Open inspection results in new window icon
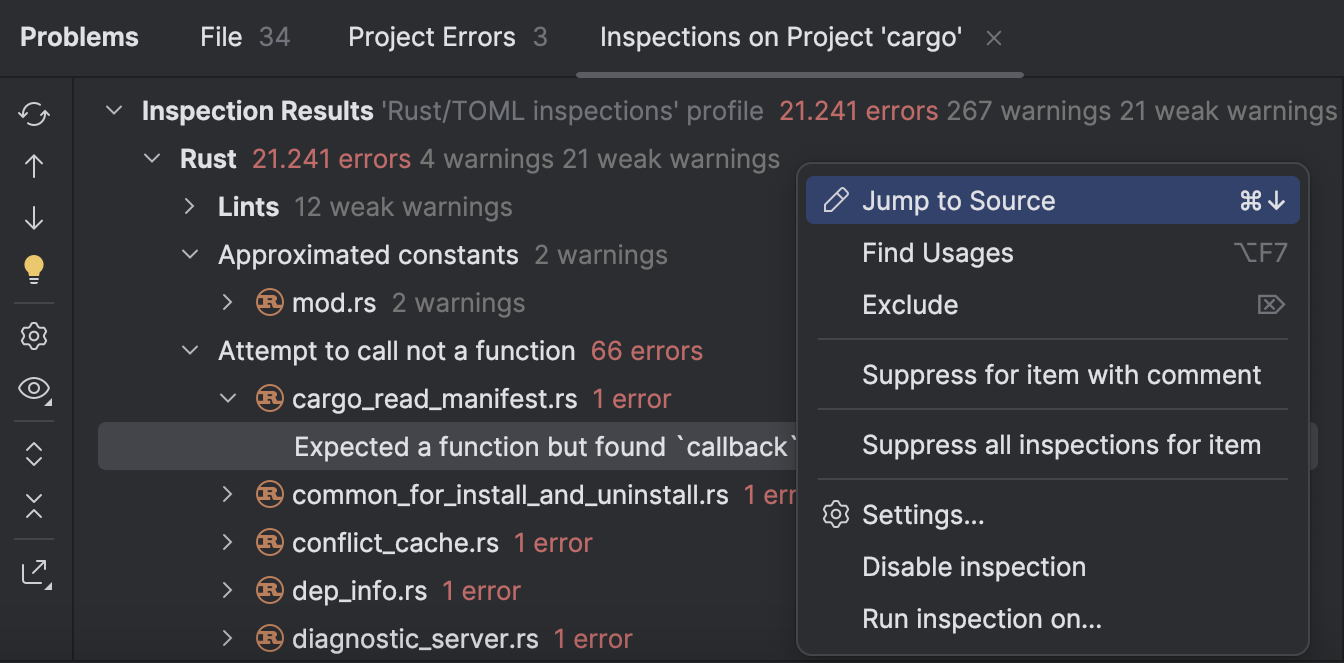 (33, 572)
